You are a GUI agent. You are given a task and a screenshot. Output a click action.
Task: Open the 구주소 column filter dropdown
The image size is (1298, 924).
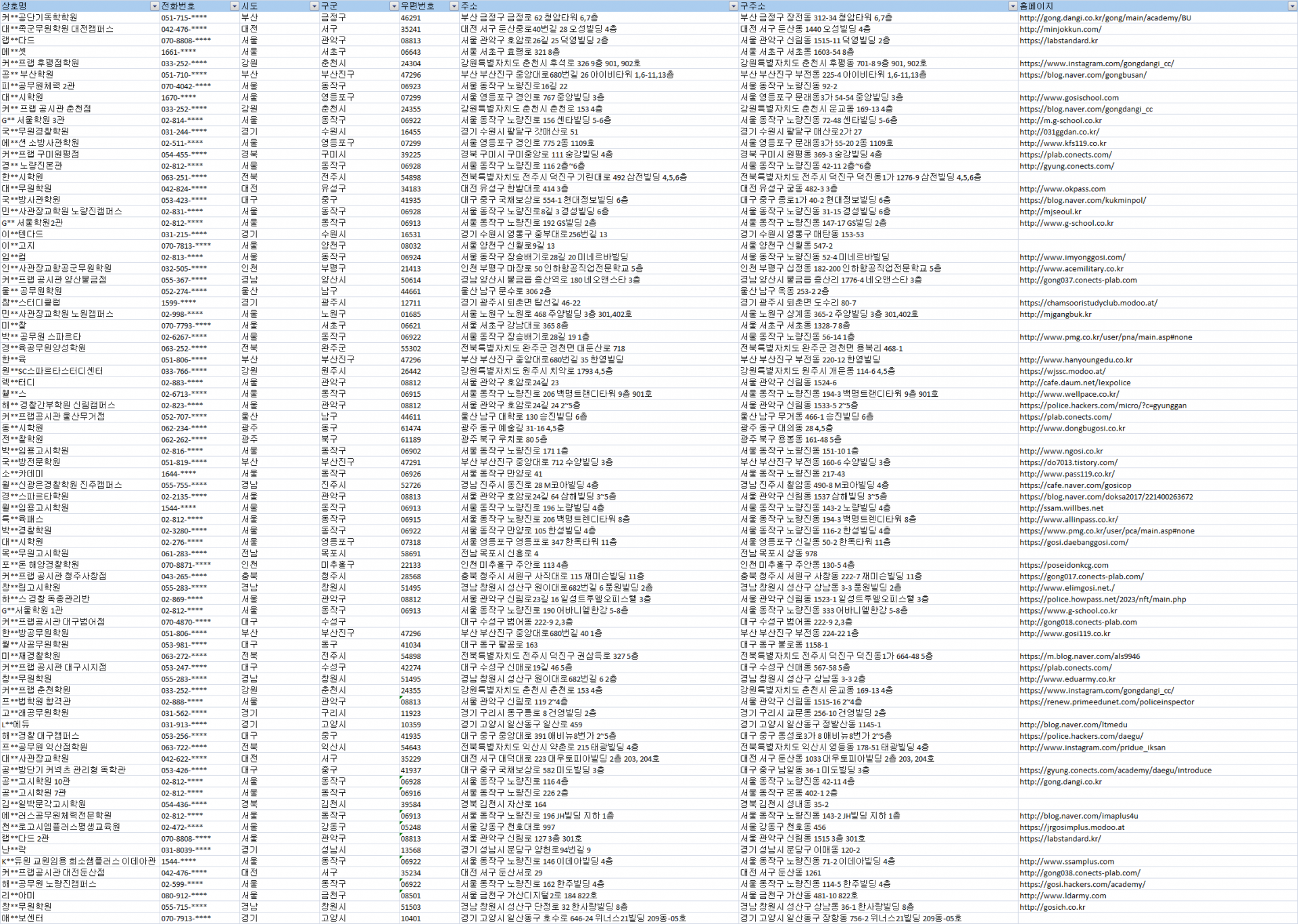(1012, 6)
